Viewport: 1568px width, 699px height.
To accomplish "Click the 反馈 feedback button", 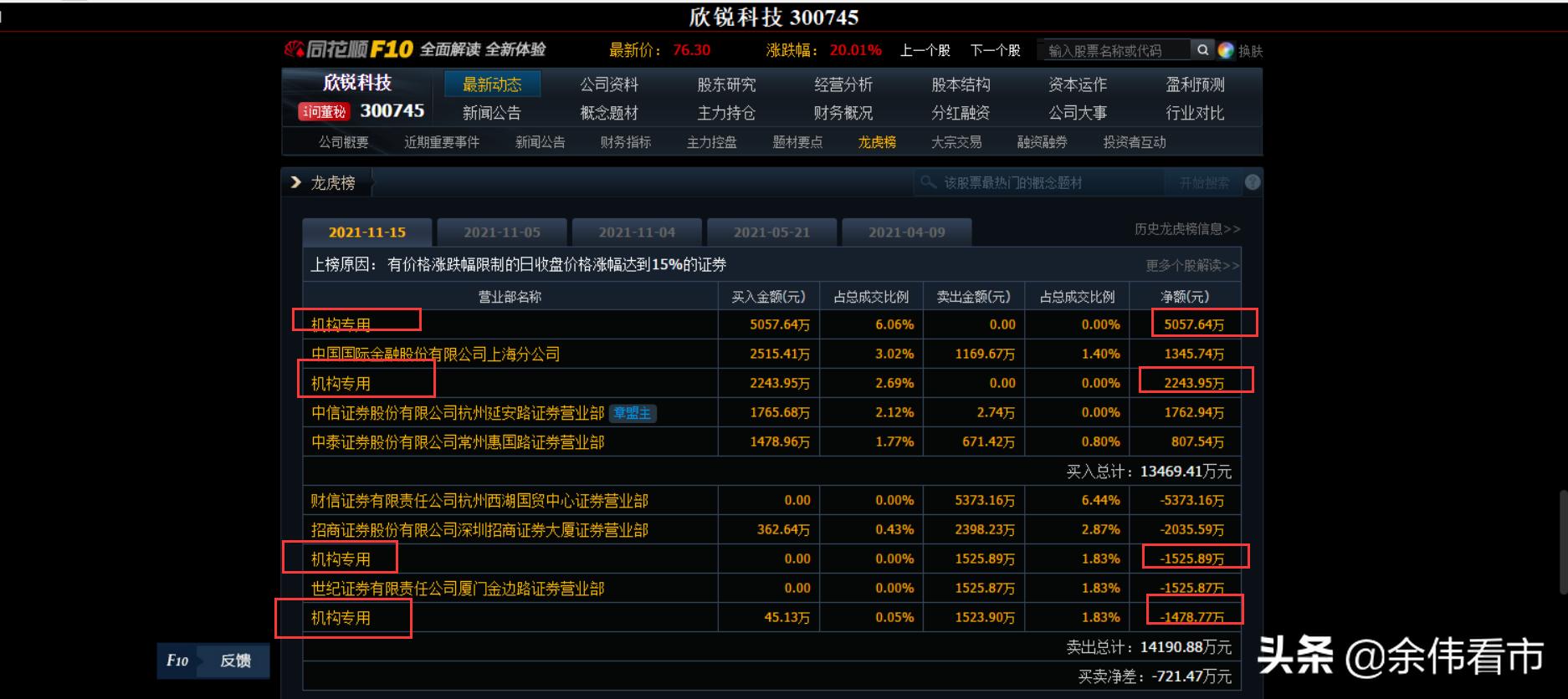I will tap(236, 661).
